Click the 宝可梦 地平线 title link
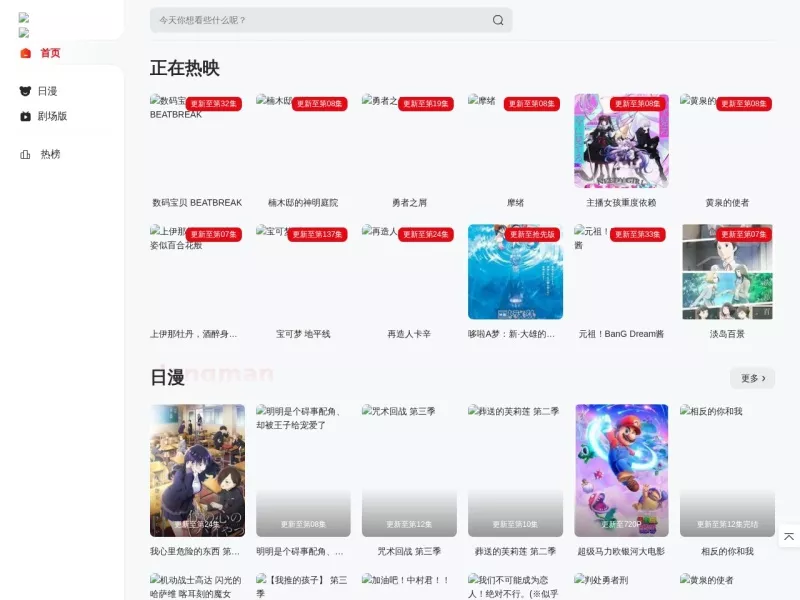 tap(303, 334)
